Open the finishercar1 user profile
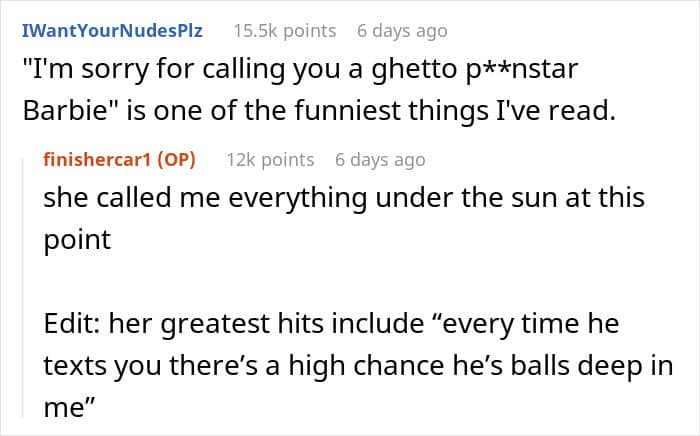 (103, 160)
